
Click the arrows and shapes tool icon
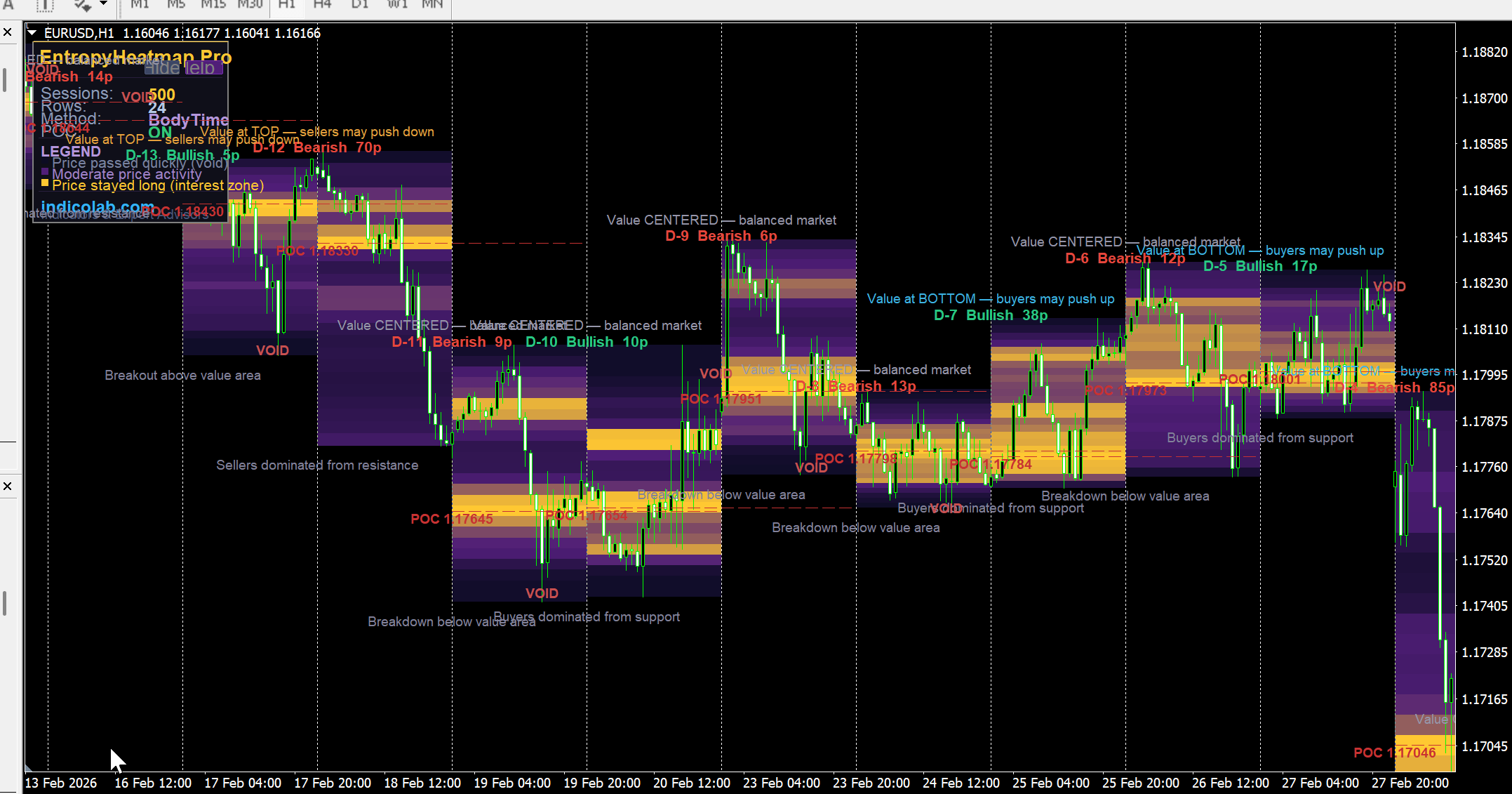tap(82, 5)
